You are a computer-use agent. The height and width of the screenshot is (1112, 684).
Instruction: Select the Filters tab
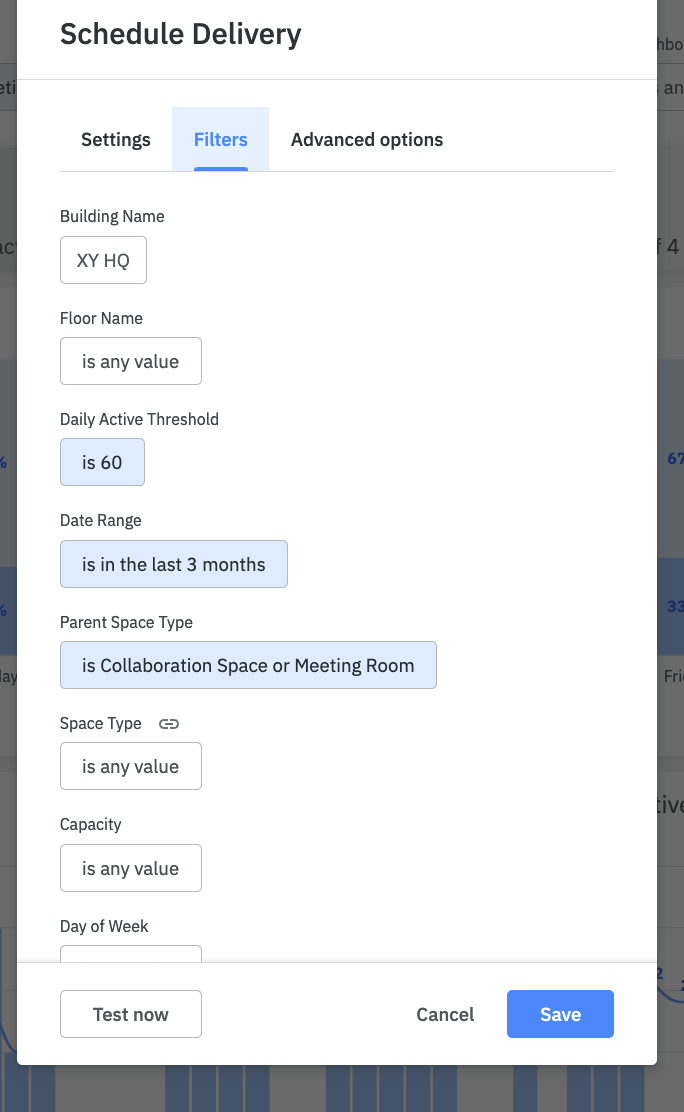pos(221,140)
